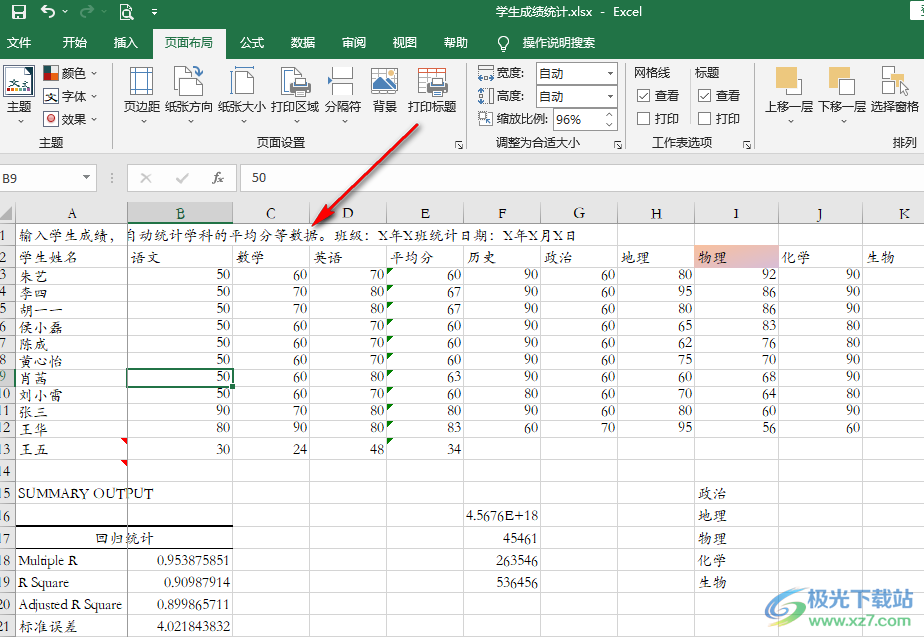Click cell 回归统计
The width and height of the screenshot is (924, 637).
click(124, 538)
